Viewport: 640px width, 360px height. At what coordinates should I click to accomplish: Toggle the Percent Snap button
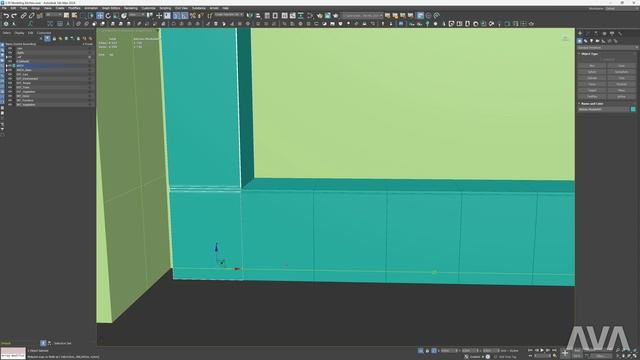pos(193,16)
